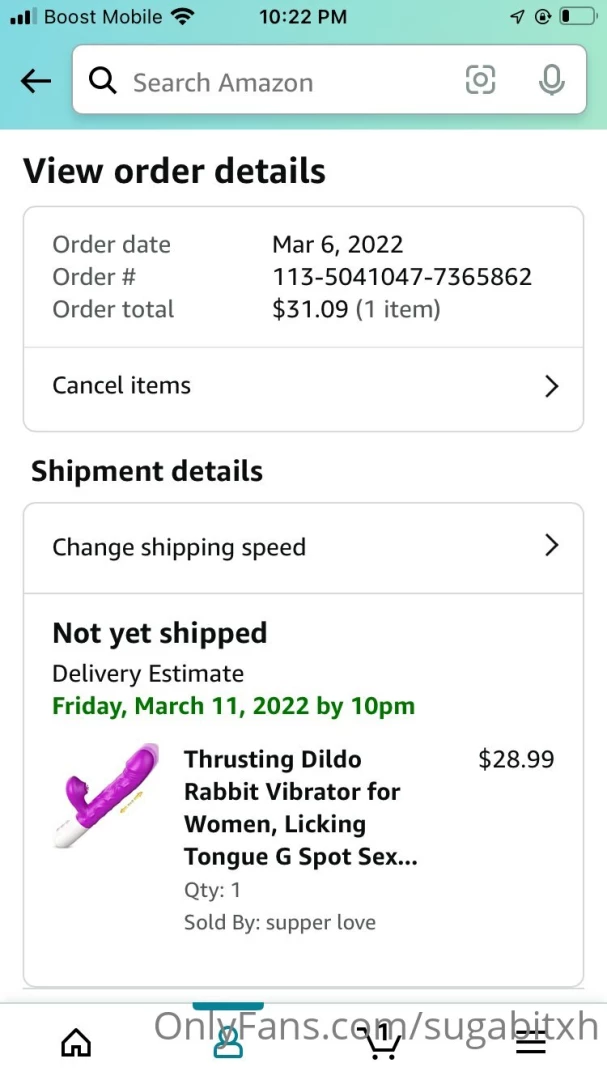The width and height of the screenshot is (607, 1080).
Task: Open the hamburger menu icon
Action: [531, 1043]
